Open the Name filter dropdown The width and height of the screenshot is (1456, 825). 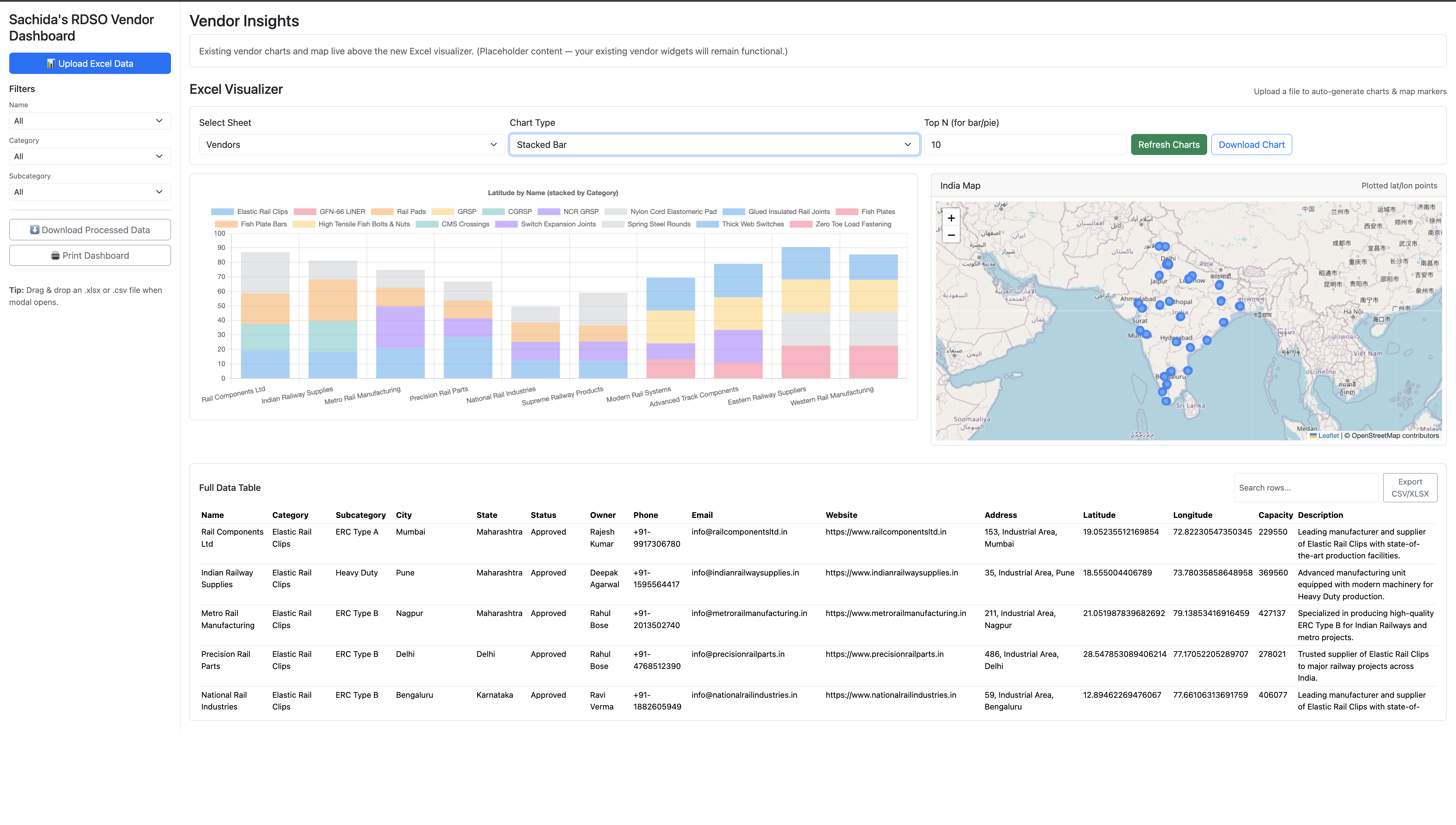click(90, 121)
